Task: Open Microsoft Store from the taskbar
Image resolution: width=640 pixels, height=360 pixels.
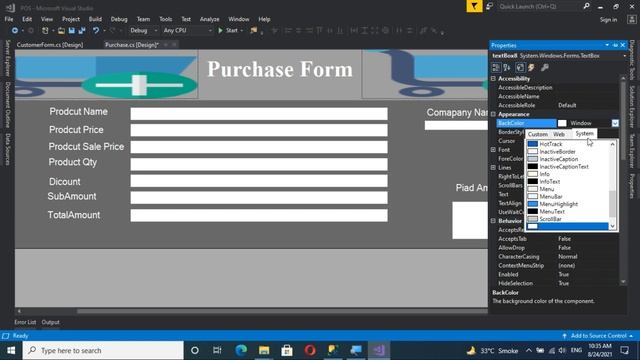Action: pos(287,350)
